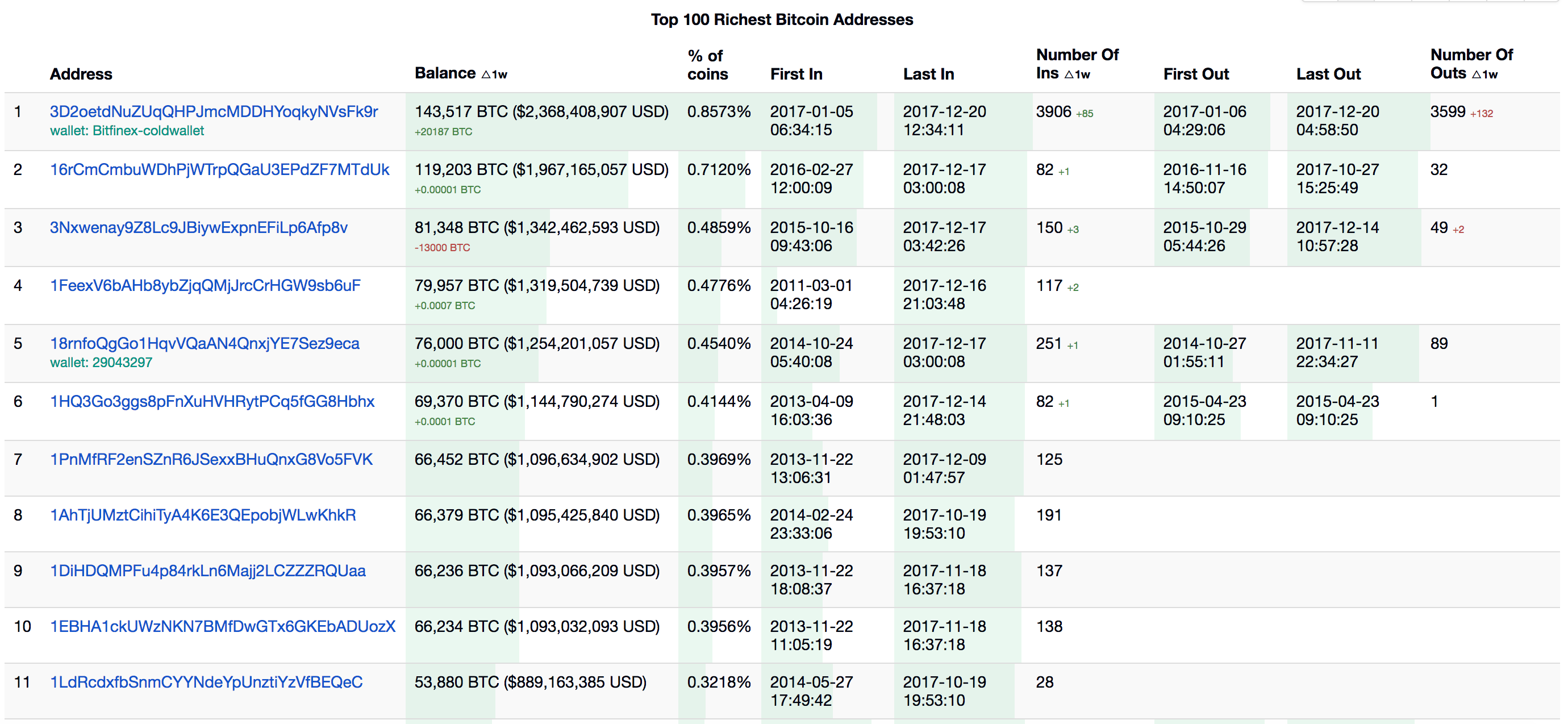Click the Last Out column header
The height and width of the screenshot is (724, 1568).
[x=1328, y=74]
